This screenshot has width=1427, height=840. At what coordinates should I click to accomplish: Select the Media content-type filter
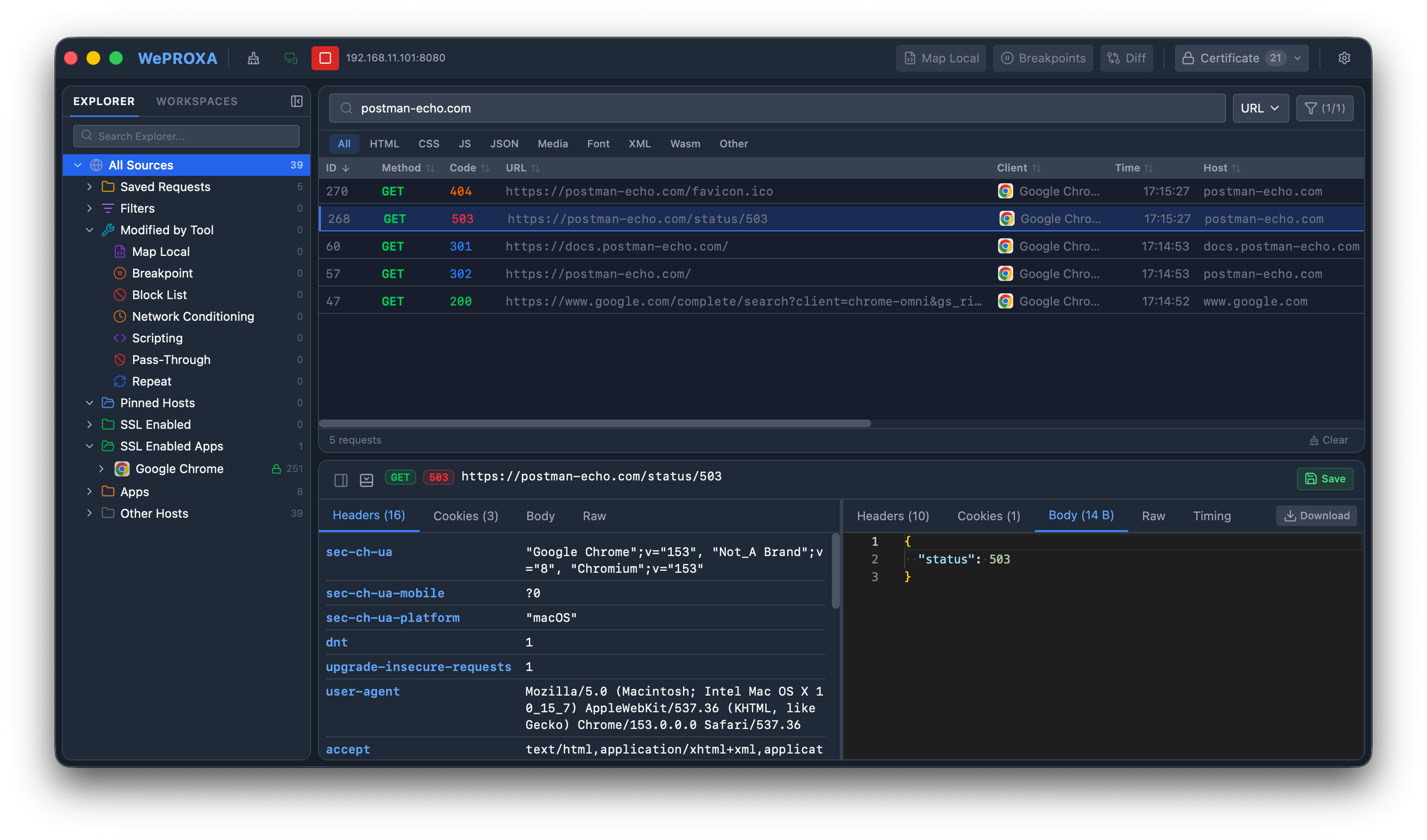pos(553,144)
